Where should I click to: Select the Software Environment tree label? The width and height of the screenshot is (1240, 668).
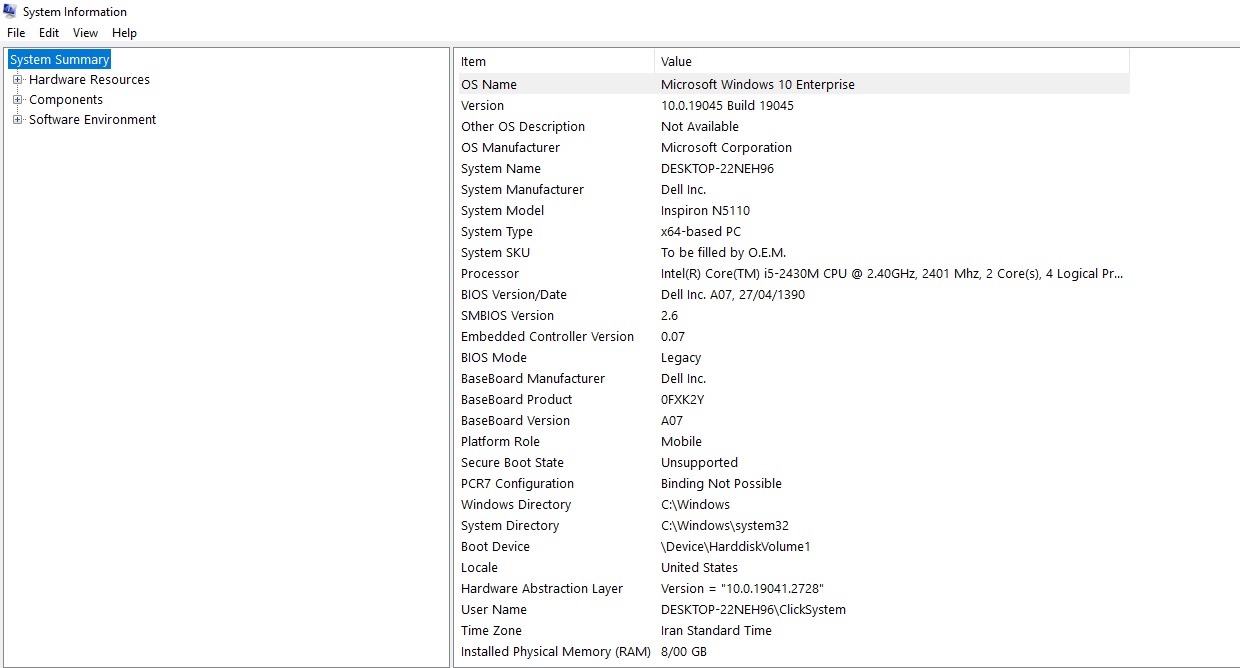(x=92, y=120)
